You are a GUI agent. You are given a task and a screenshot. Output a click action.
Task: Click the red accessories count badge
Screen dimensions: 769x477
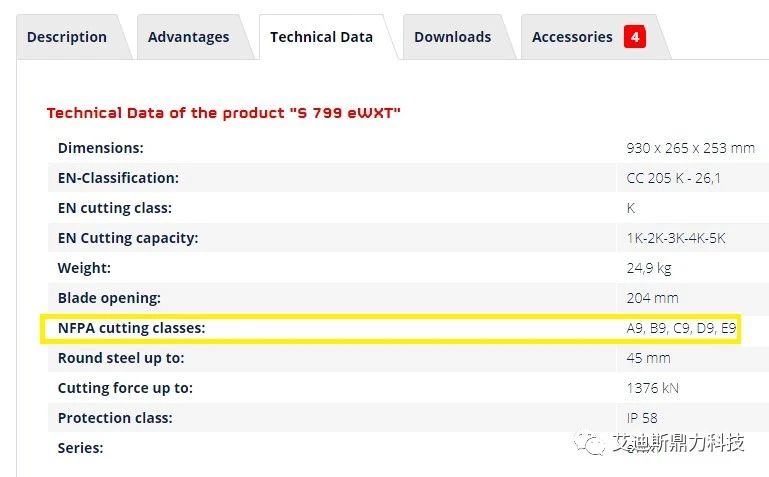635,37
